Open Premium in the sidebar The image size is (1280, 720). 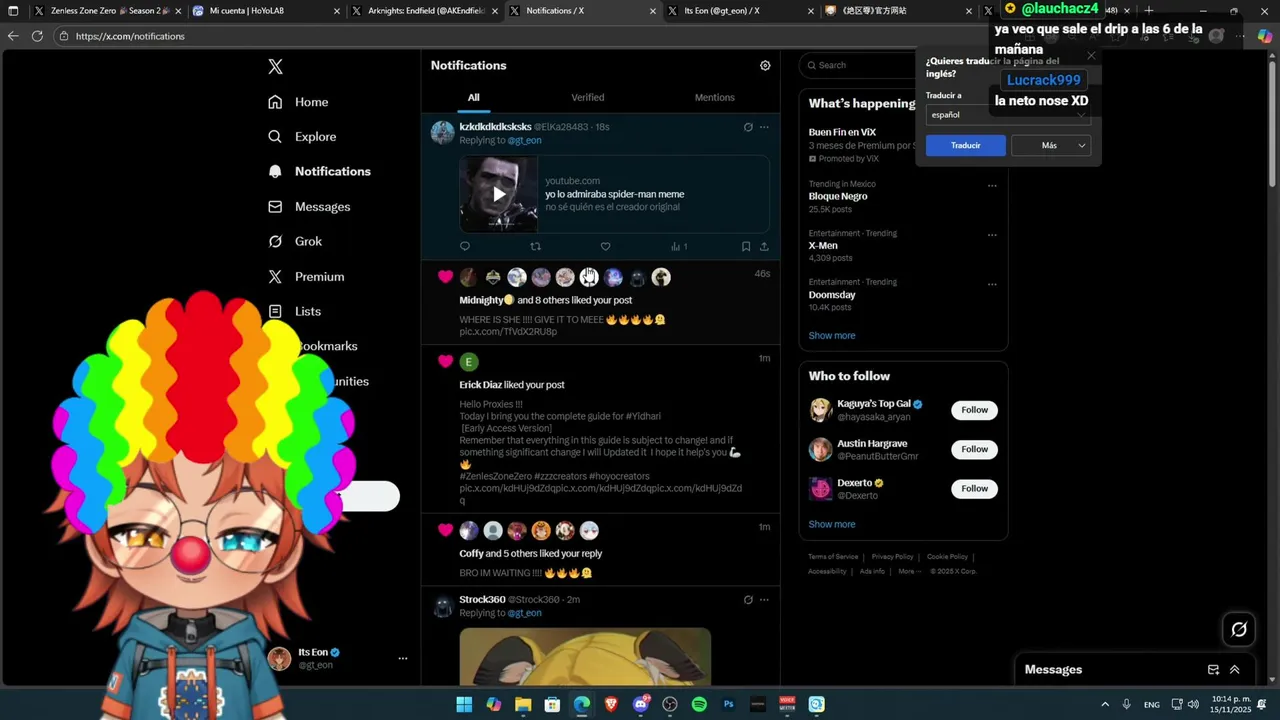tap(306, 277)
